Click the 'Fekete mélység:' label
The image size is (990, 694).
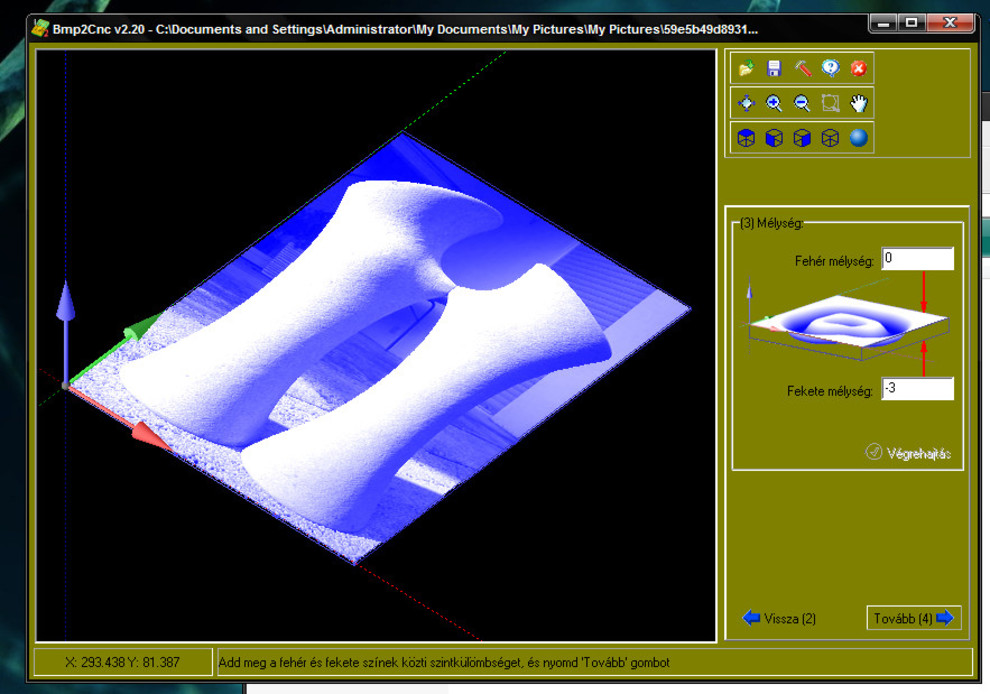coord(830,391)
